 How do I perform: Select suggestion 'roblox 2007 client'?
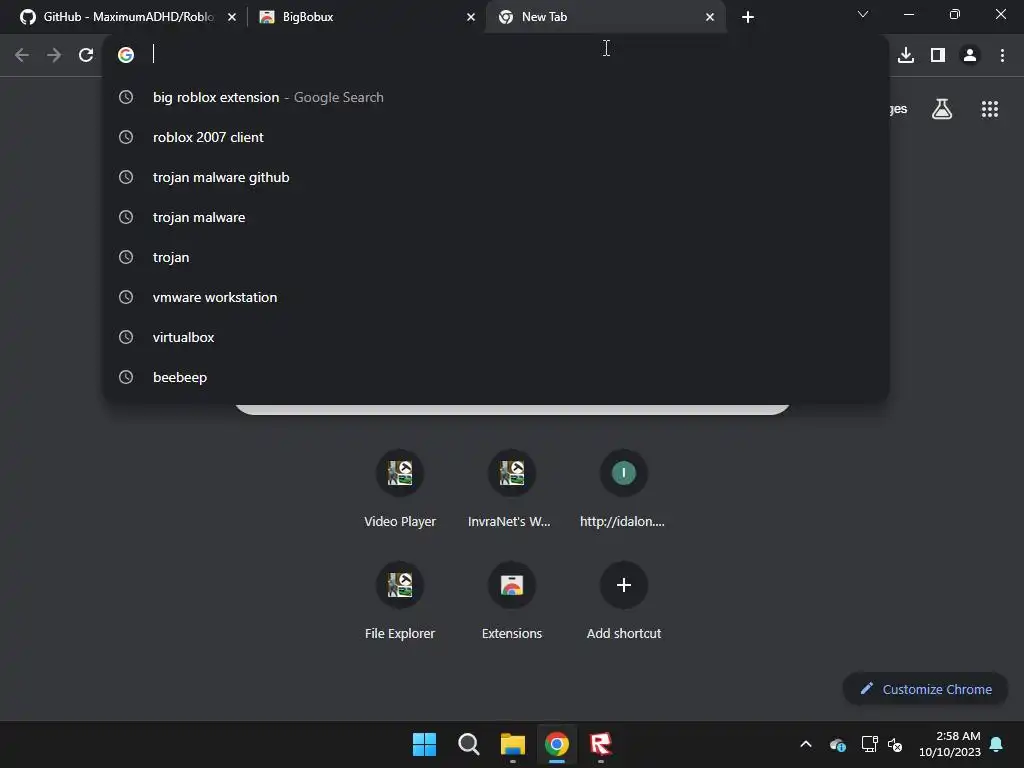[x=496, y=137]
